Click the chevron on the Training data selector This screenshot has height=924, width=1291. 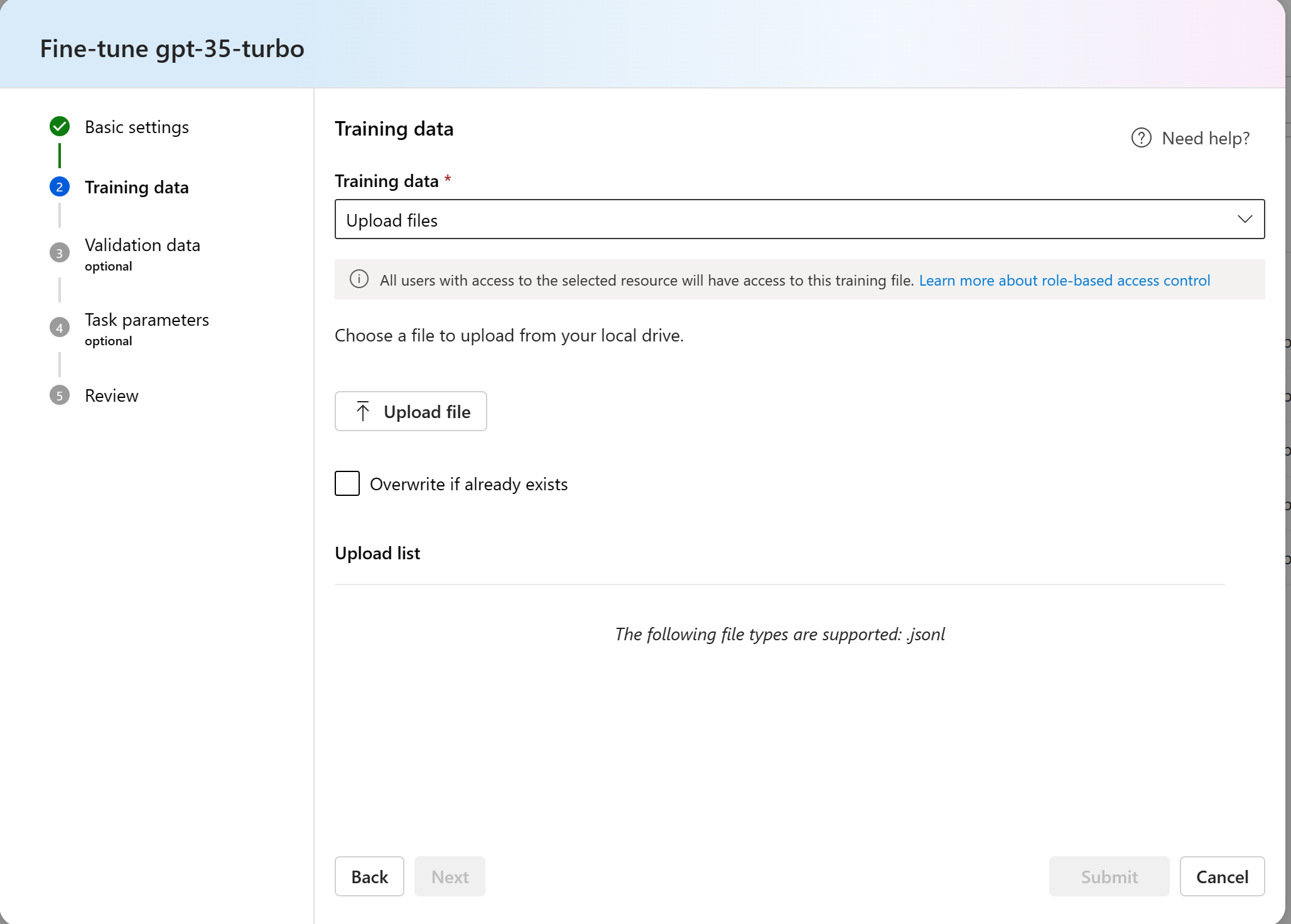pyautogui.click(x=1245, y=219)
